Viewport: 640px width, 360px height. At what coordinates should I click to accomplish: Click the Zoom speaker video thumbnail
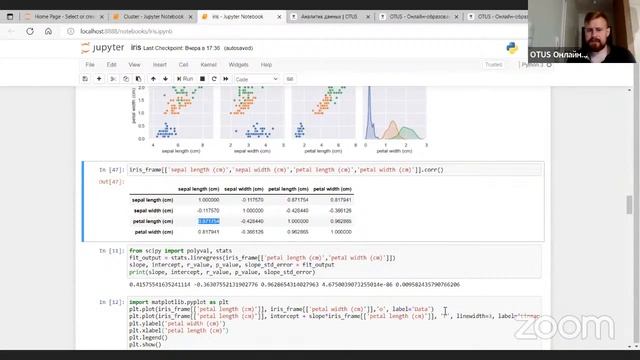click(584, 31)
